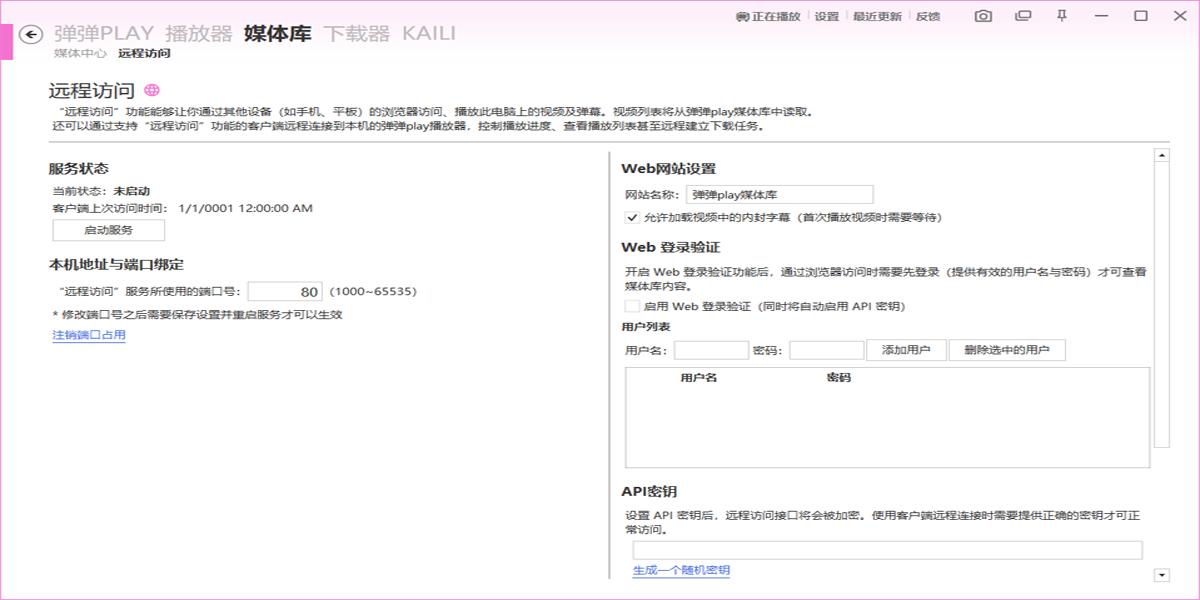This screenshot has height=600, width=1200.
Task: Switch to the 播放器 tab
Action: pos(197,33)
